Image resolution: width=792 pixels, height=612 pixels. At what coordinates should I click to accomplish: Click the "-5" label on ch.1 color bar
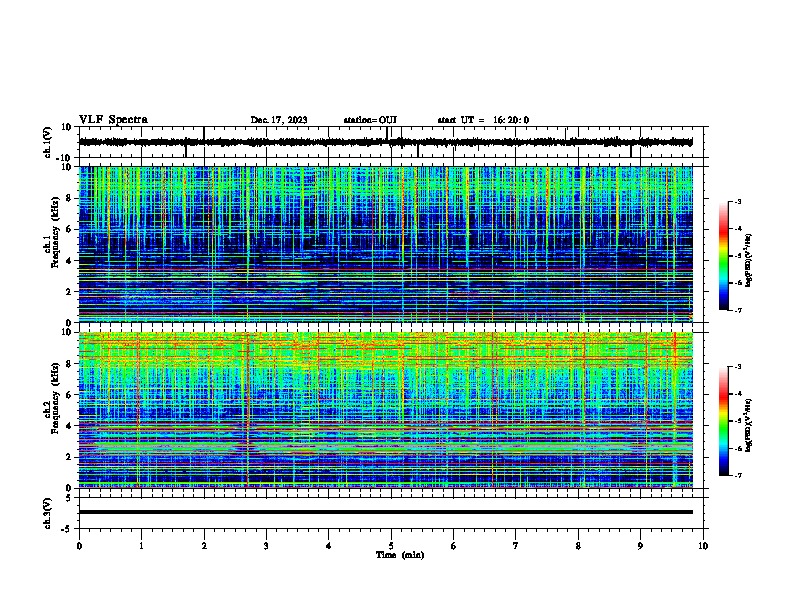pyautogui.click(x=737, y=256)
